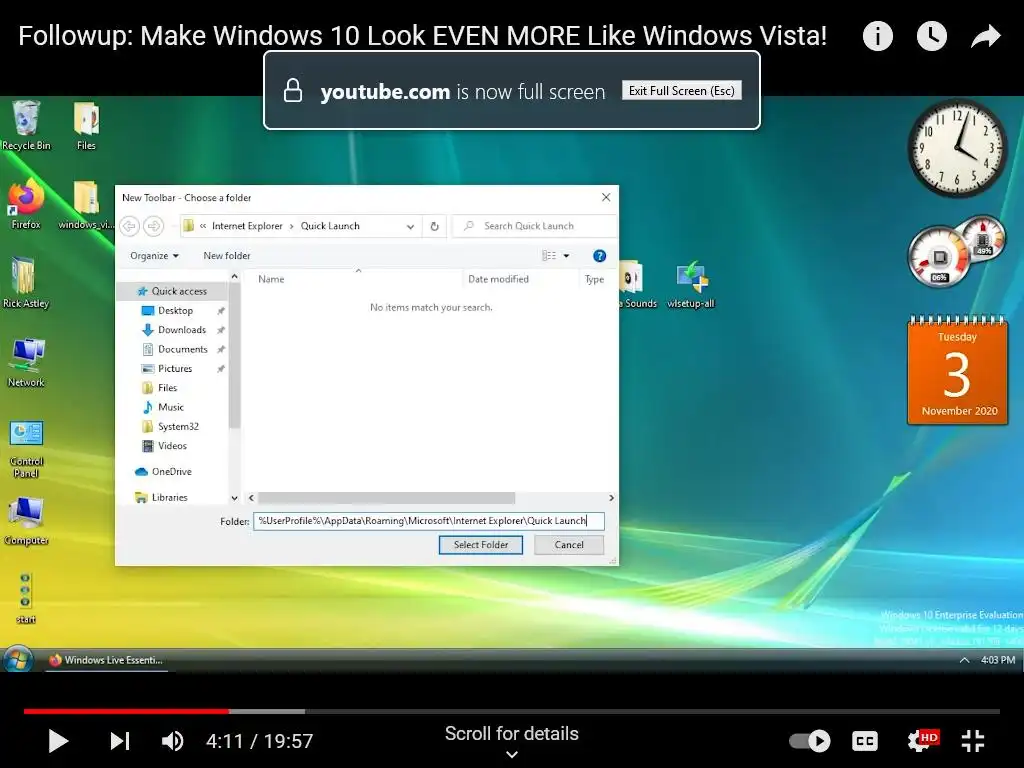Expand Scroll for details chevron
Viewport: 1024px width, 768px height.
pyautogui.click(x=512, y=754)
